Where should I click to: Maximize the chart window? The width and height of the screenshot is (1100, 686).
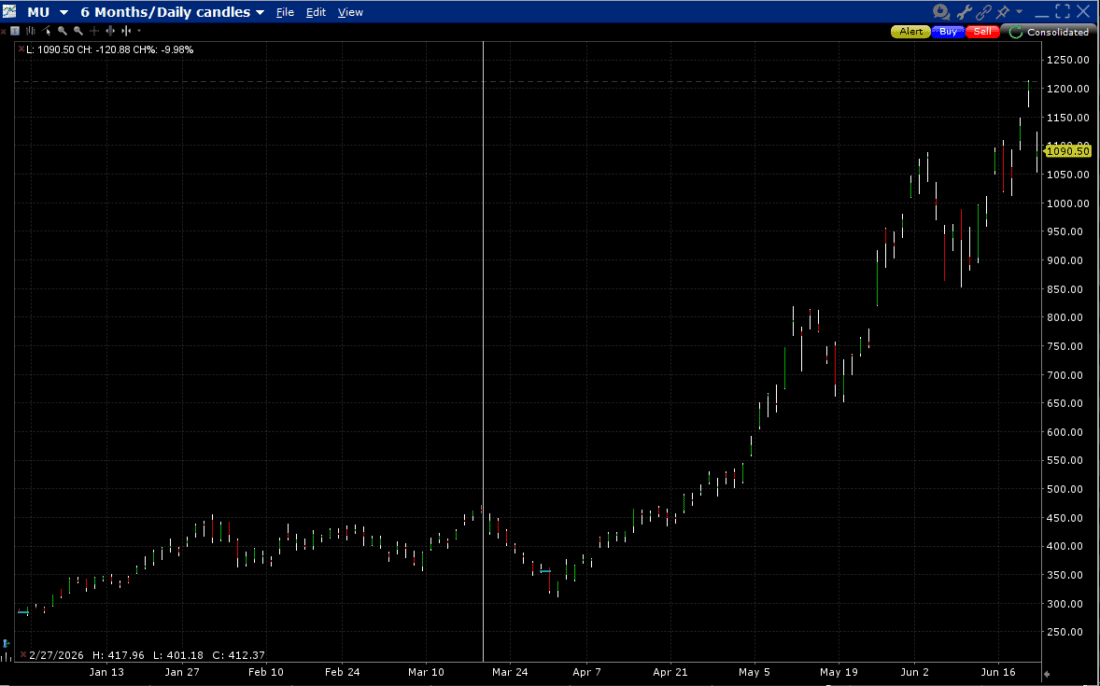click(1063, 11)
